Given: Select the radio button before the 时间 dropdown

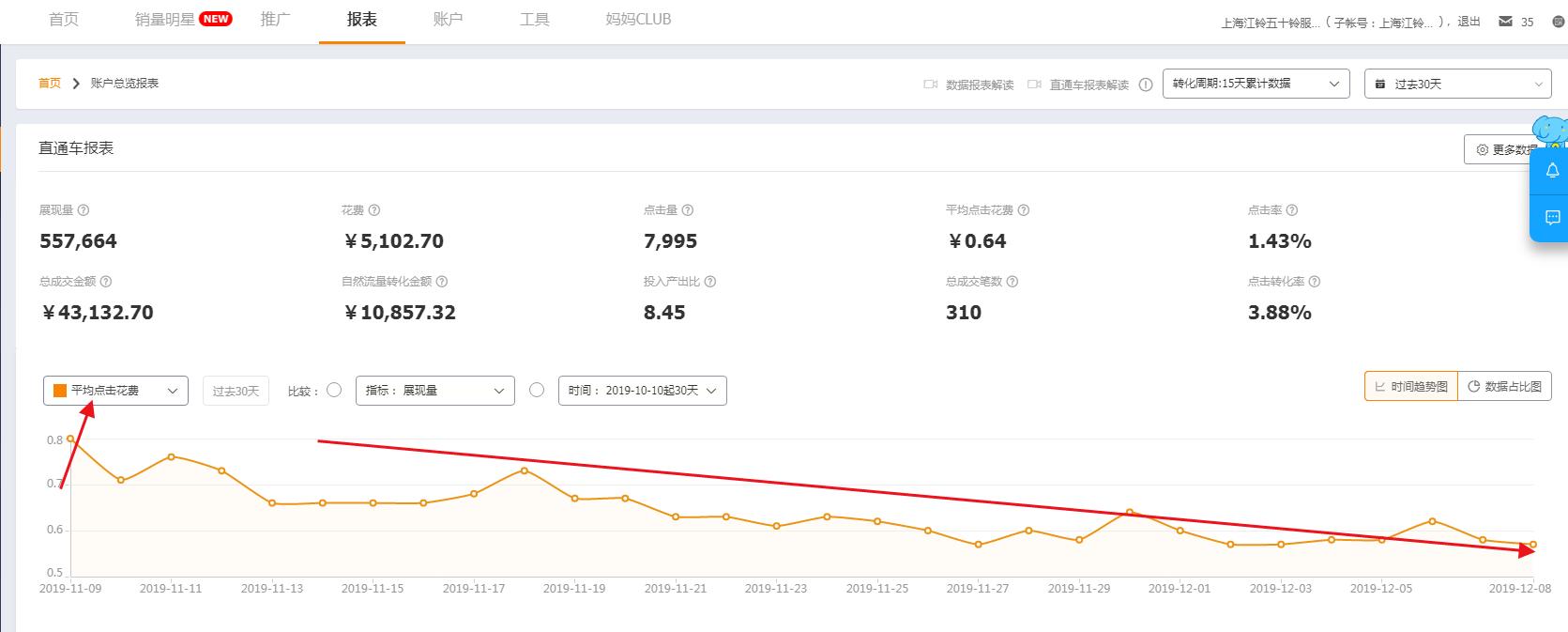Looking at the screenshot, I should (x=537, y=390).
